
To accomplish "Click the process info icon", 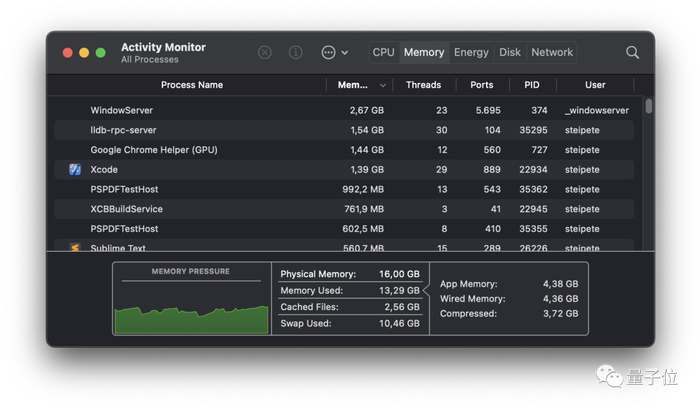I will (296, 52).
